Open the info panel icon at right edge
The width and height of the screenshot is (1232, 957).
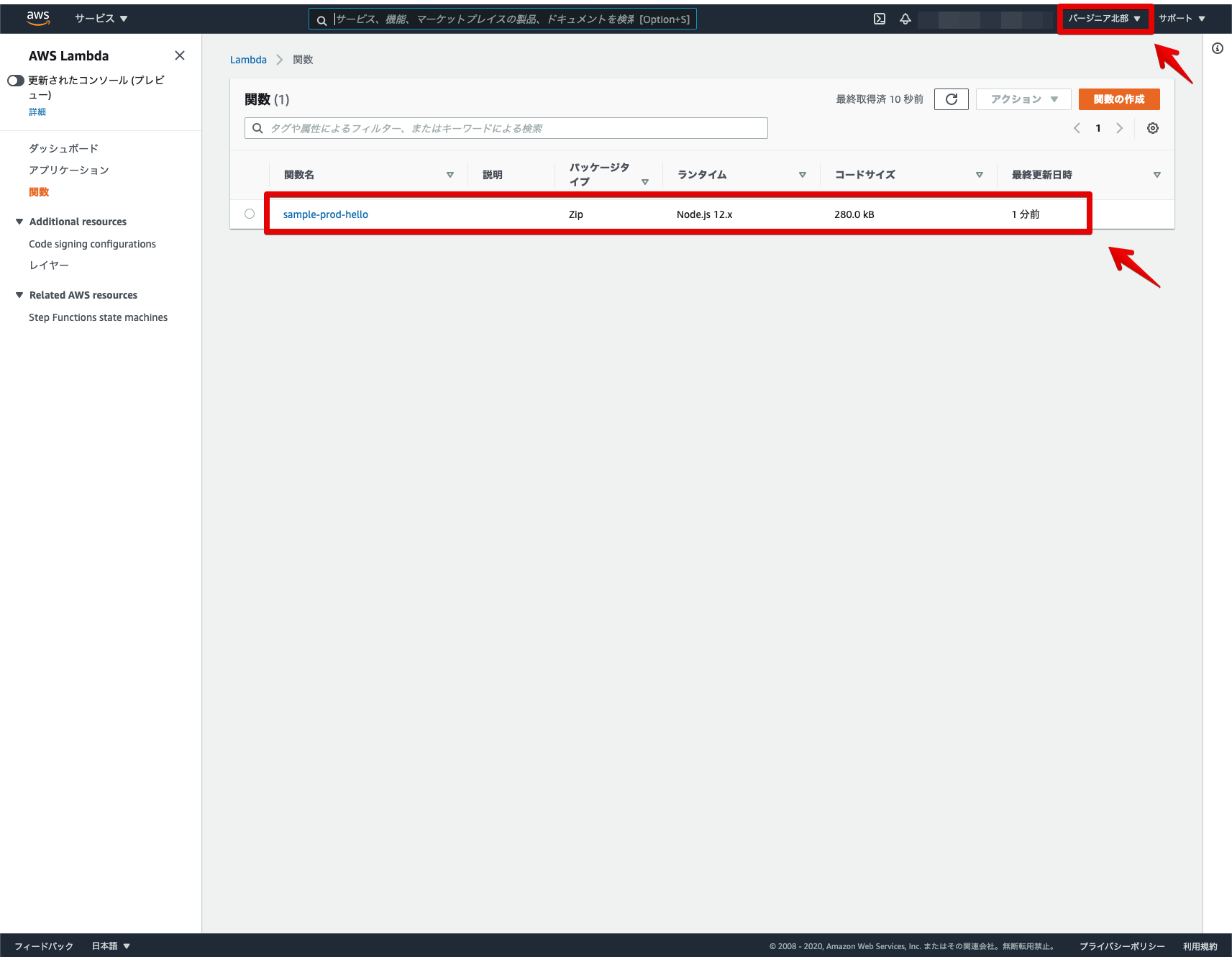click(x=1218, y=48)
